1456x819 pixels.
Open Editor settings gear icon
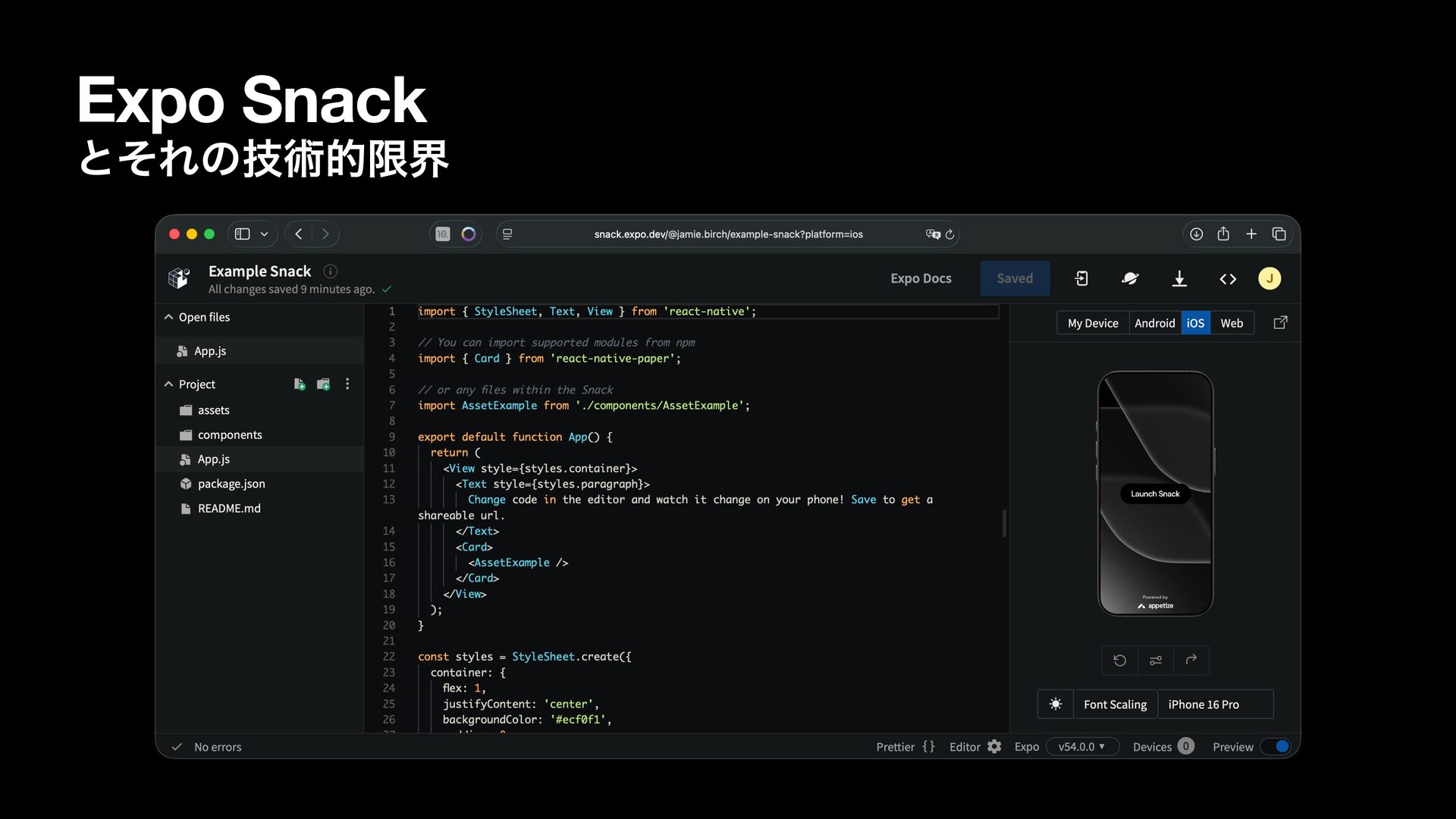994,747
